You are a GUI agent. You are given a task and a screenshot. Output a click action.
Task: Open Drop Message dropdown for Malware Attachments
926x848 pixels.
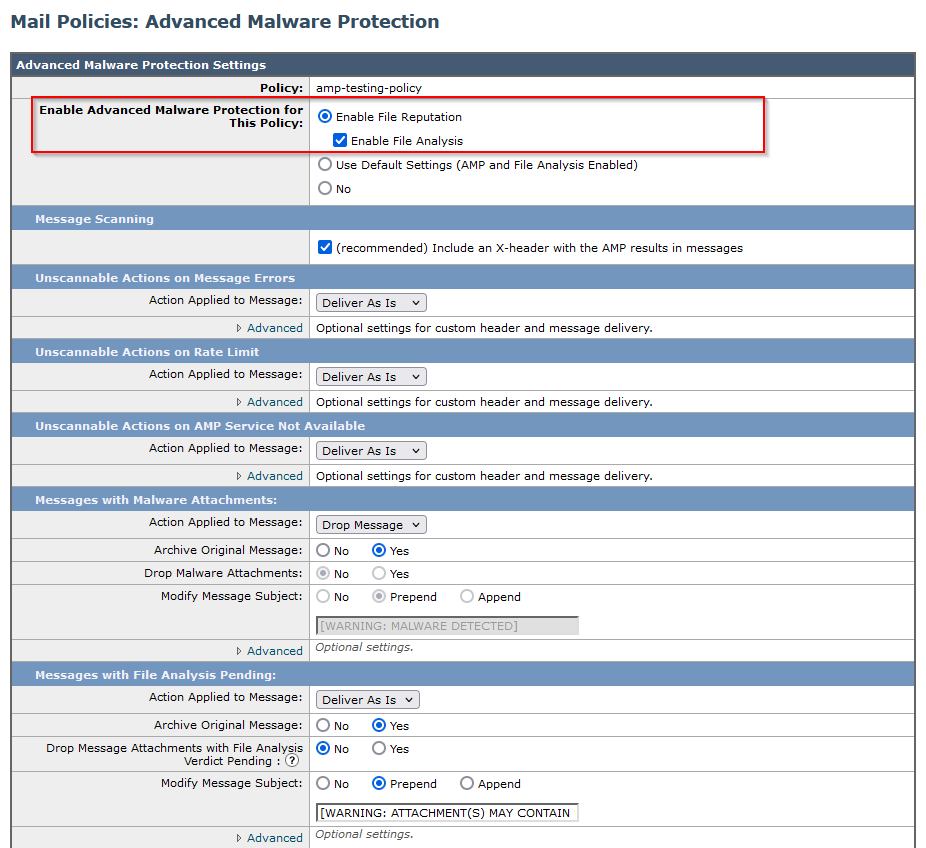(371, 524)
